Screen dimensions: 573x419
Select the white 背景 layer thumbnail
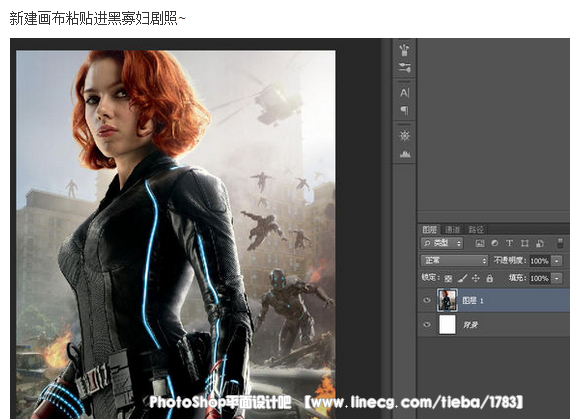tap(447, 324)
